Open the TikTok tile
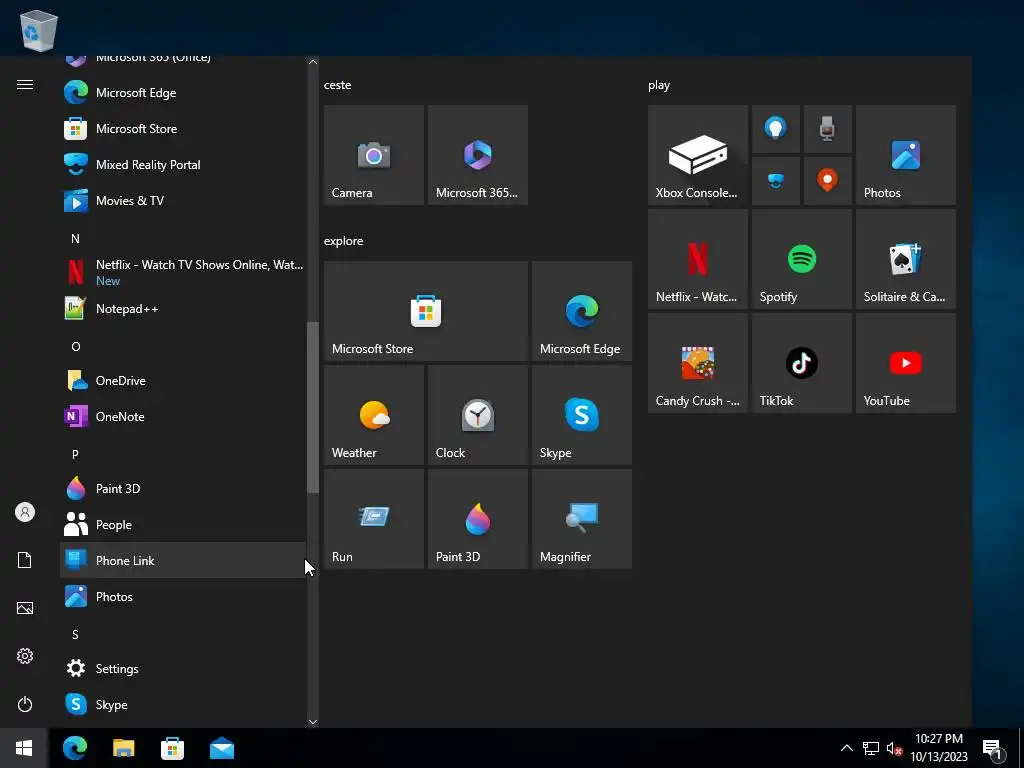The height and width of the screenshot is (768, 1024). tap(802, 362)
